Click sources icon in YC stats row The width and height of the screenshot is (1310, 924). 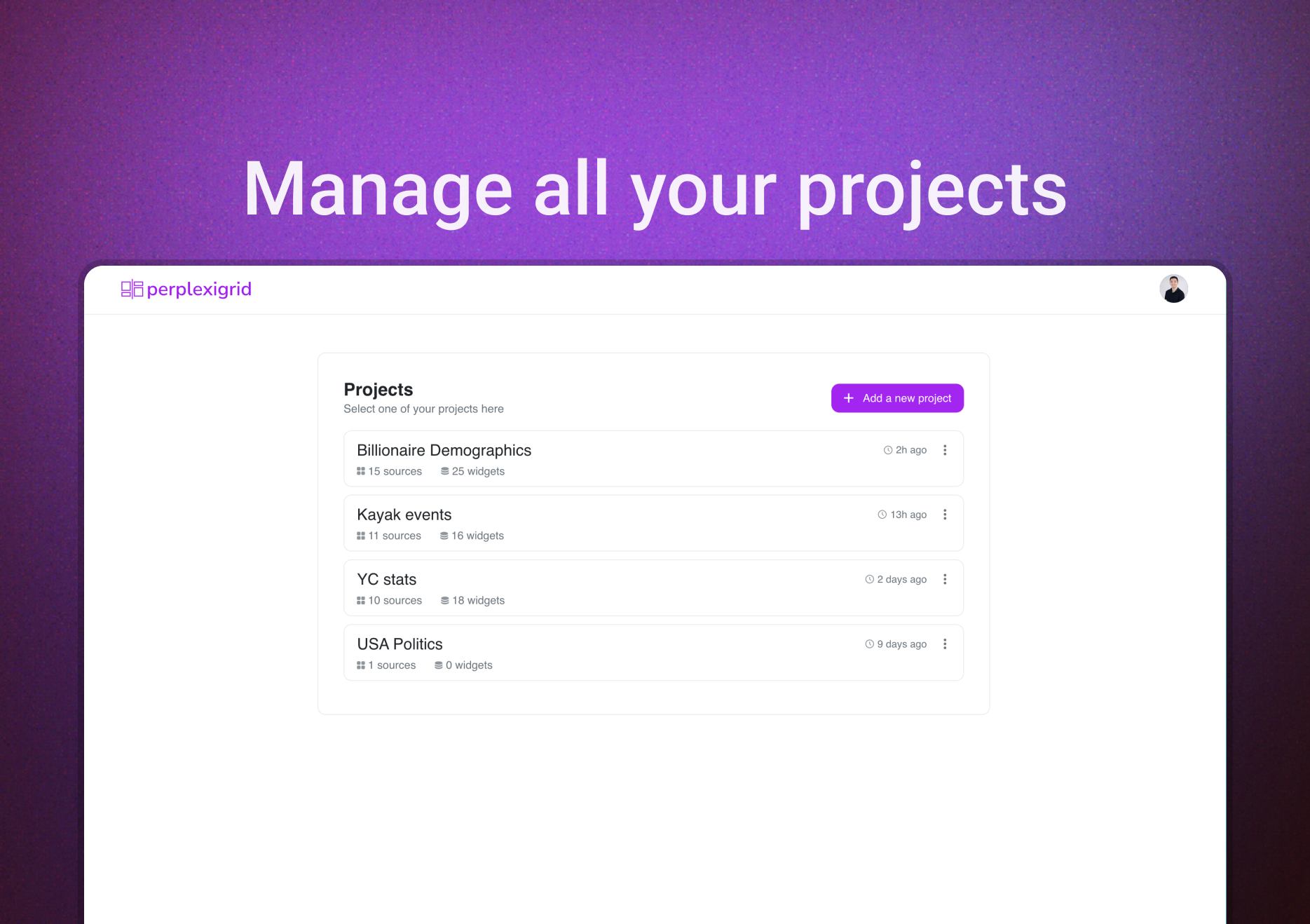[x=361, y=600]
